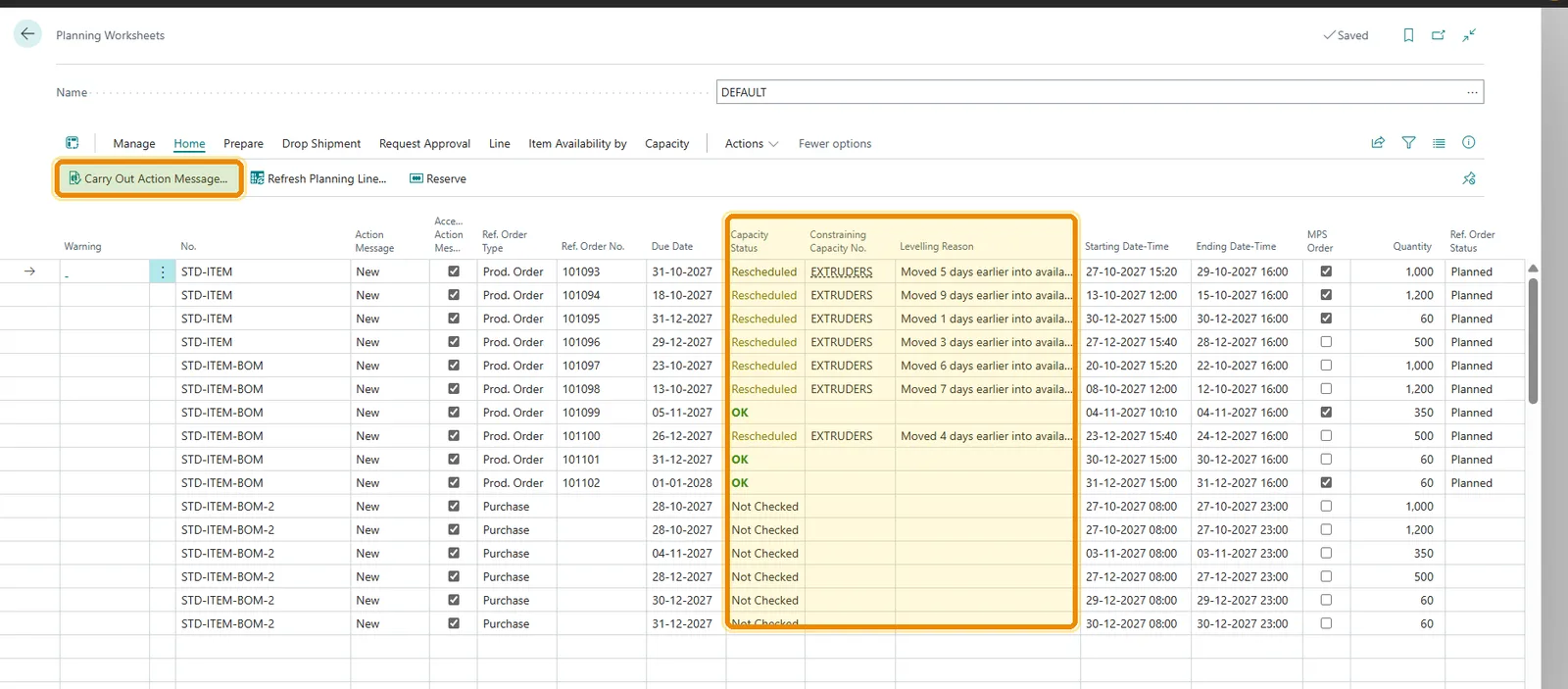Click the Constraining Capacity No. column header
This screenshot has width=1568, height=689.
(838, 241)
